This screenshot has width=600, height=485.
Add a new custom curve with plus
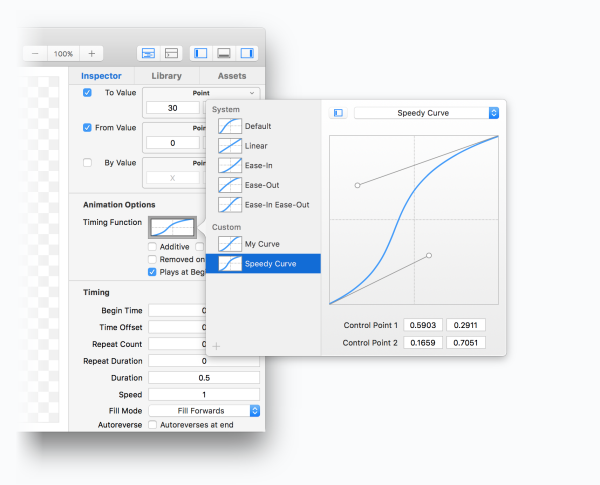(x=216, y=346)
